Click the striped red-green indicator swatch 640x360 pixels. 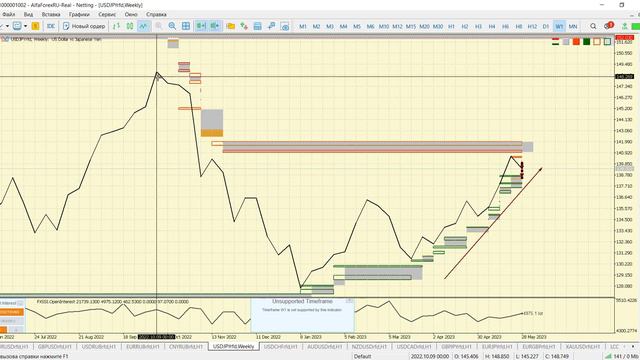pyautogui.click(x=556, y=42)
